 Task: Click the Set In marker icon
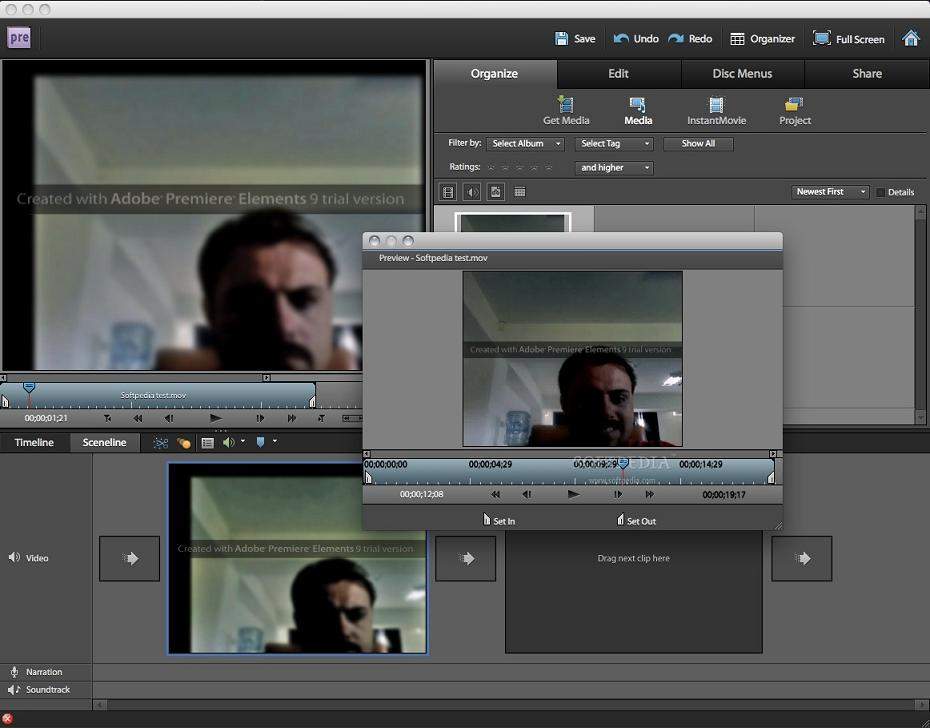(487, 520)
